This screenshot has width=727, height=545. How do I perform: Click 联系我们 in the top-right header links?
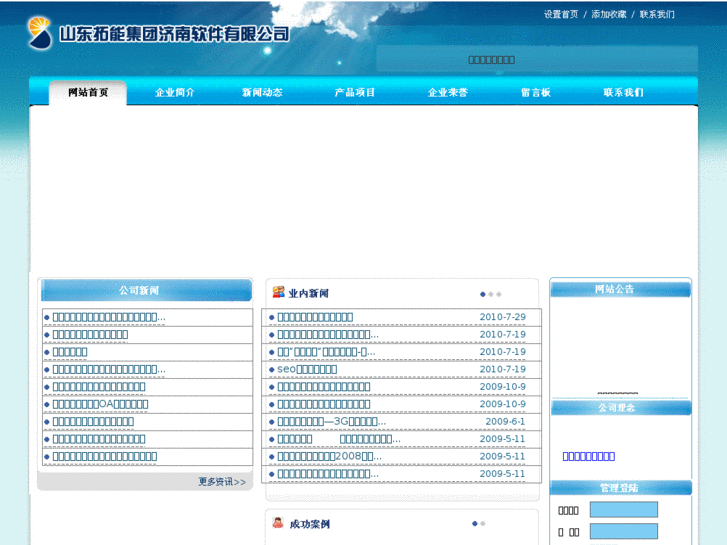[657, 14]
